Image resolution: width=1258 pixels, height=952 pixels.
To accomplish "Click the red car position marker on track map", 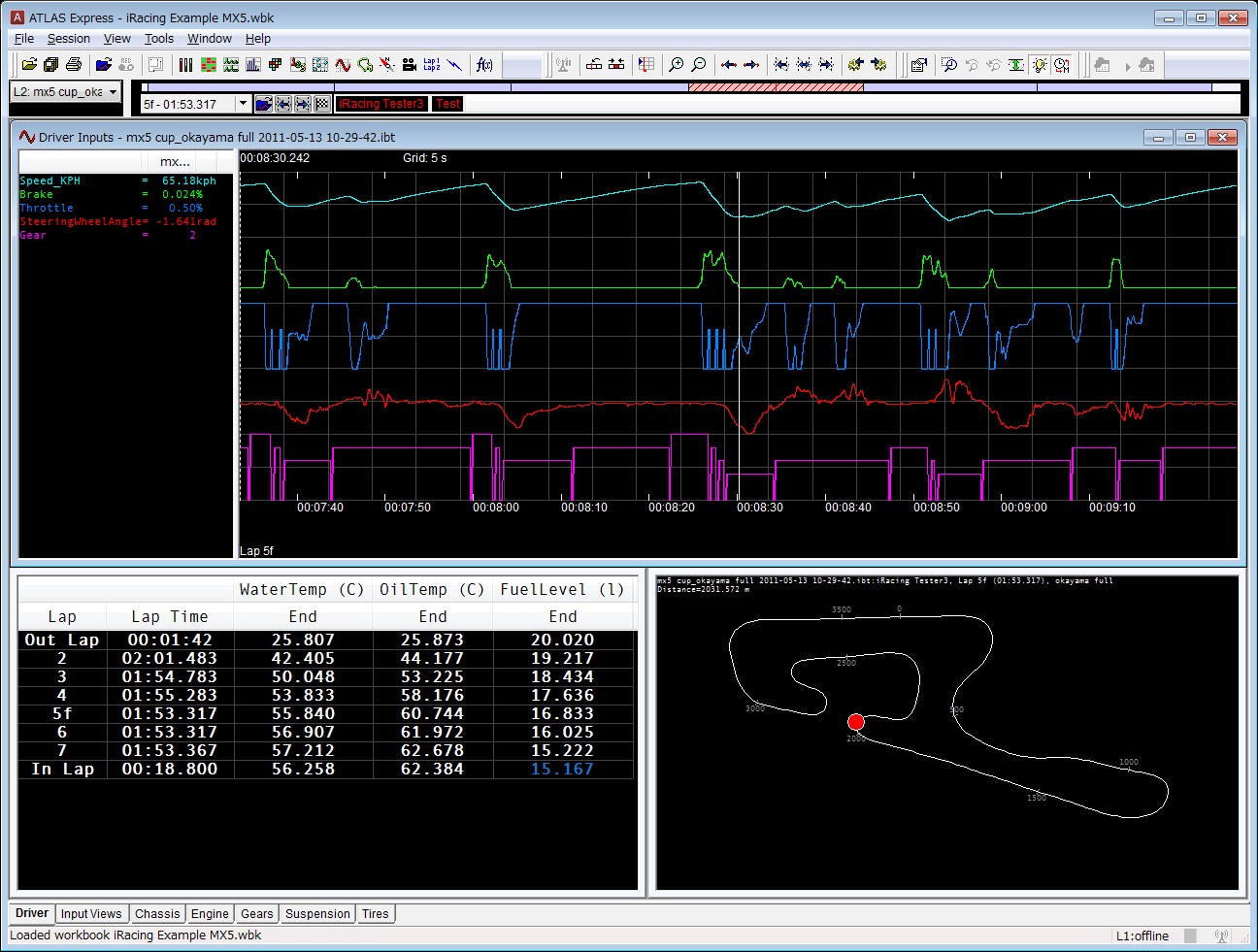I will (856, 722).
